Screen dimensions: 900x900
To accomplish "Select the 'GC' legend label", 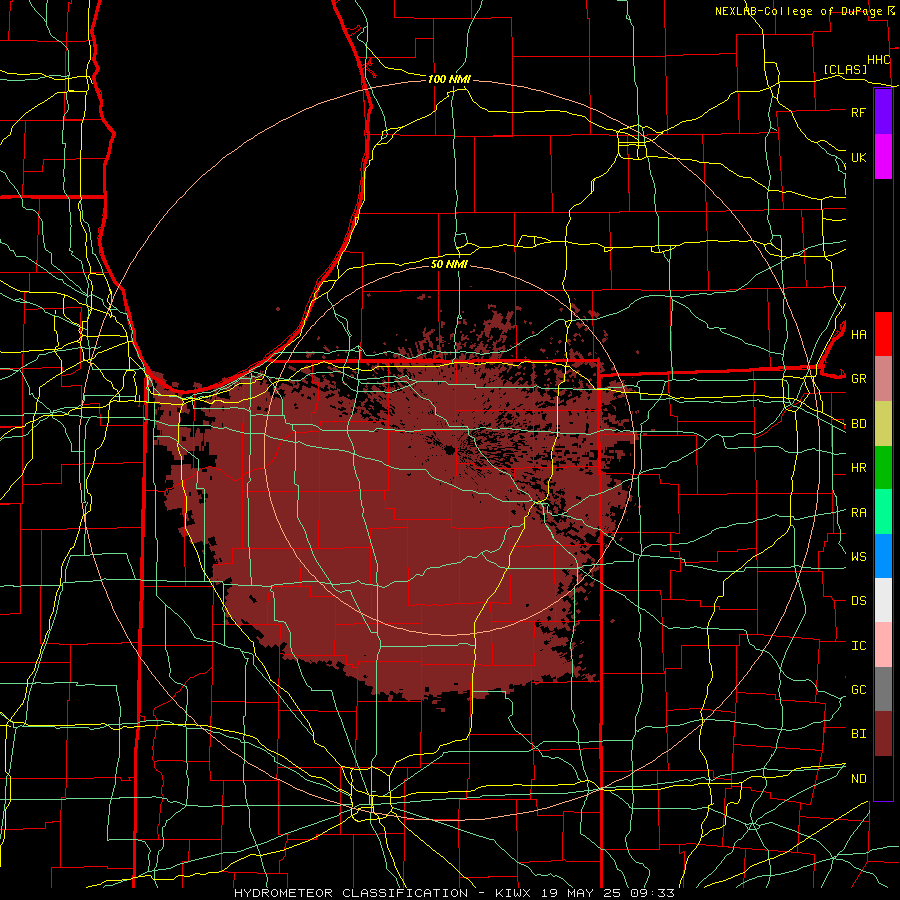I will (x=858, y=689).
